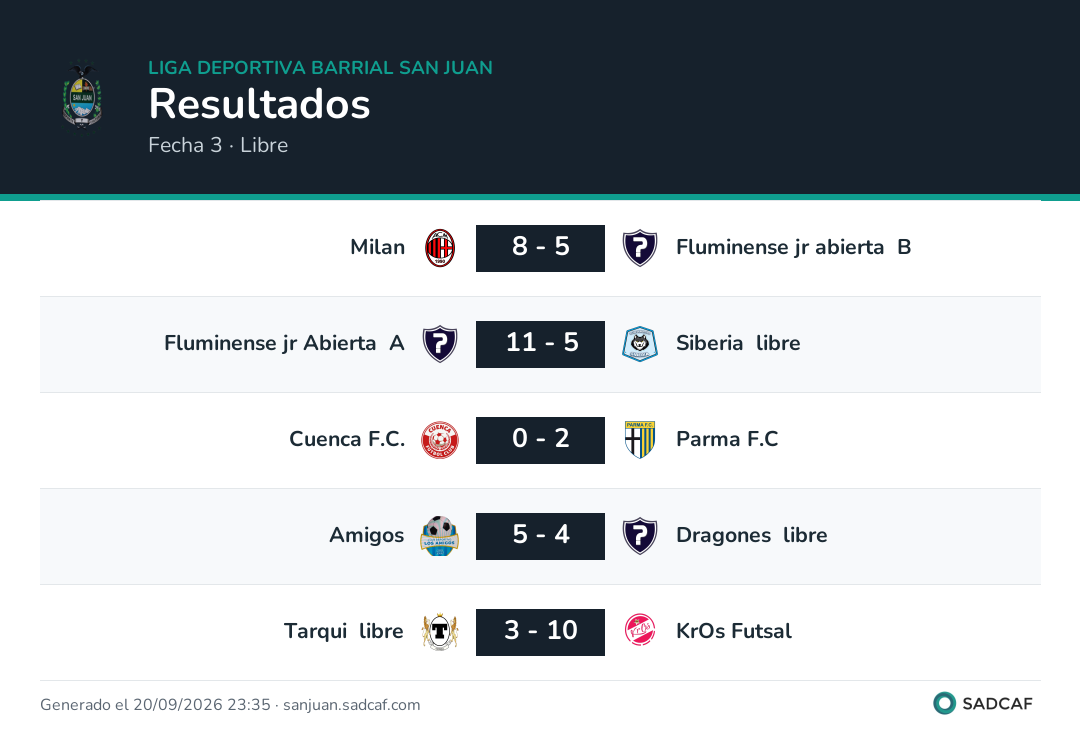Click the SADCAF logo in the footer
Image resolution: width=1080 pixels, height=756 pixels.
click(x=983, y=703)
